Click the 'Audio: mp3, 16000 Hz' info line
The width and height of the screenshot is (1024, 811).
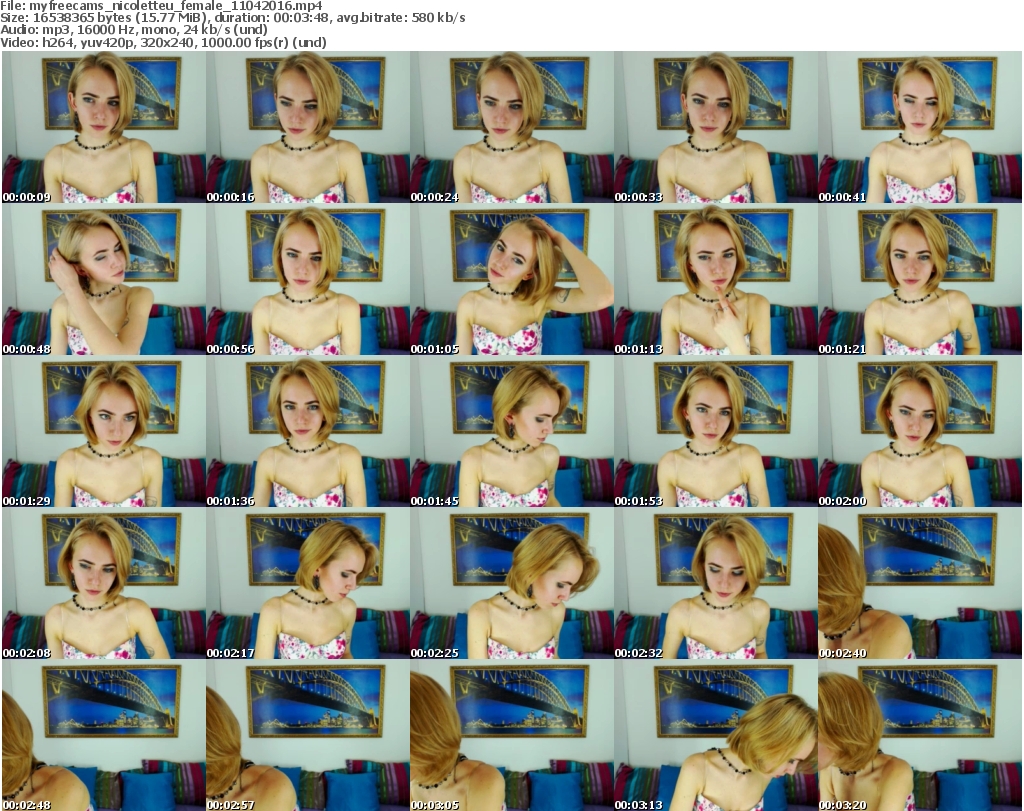tap(134, 30)
